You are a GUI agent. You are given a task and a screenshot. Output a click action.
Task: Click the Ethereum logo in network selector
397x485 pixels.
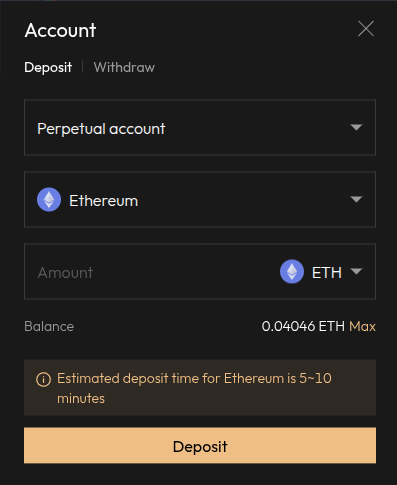(x=49, y=200)
